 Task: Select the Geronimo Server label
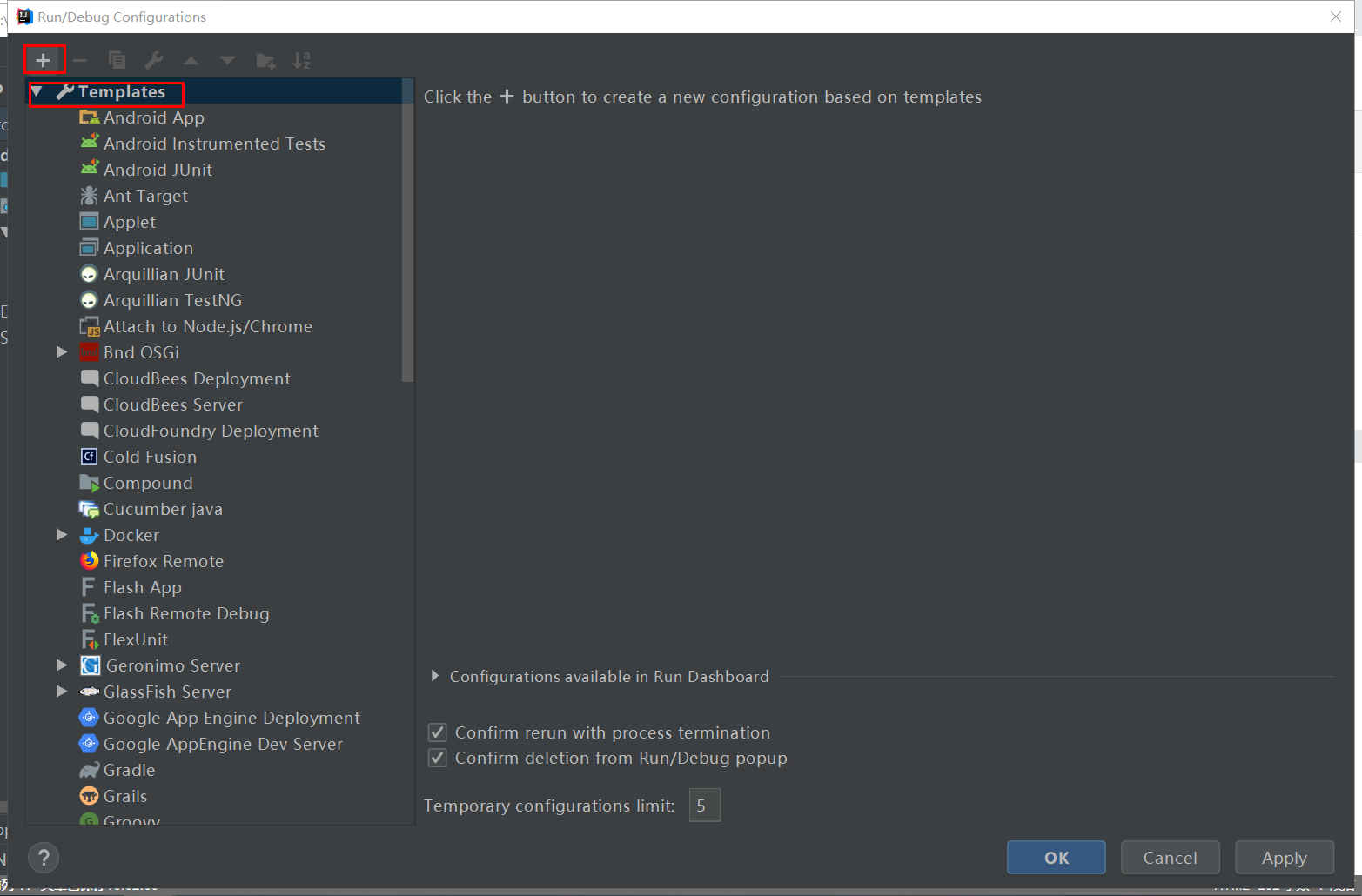(173, 665)
